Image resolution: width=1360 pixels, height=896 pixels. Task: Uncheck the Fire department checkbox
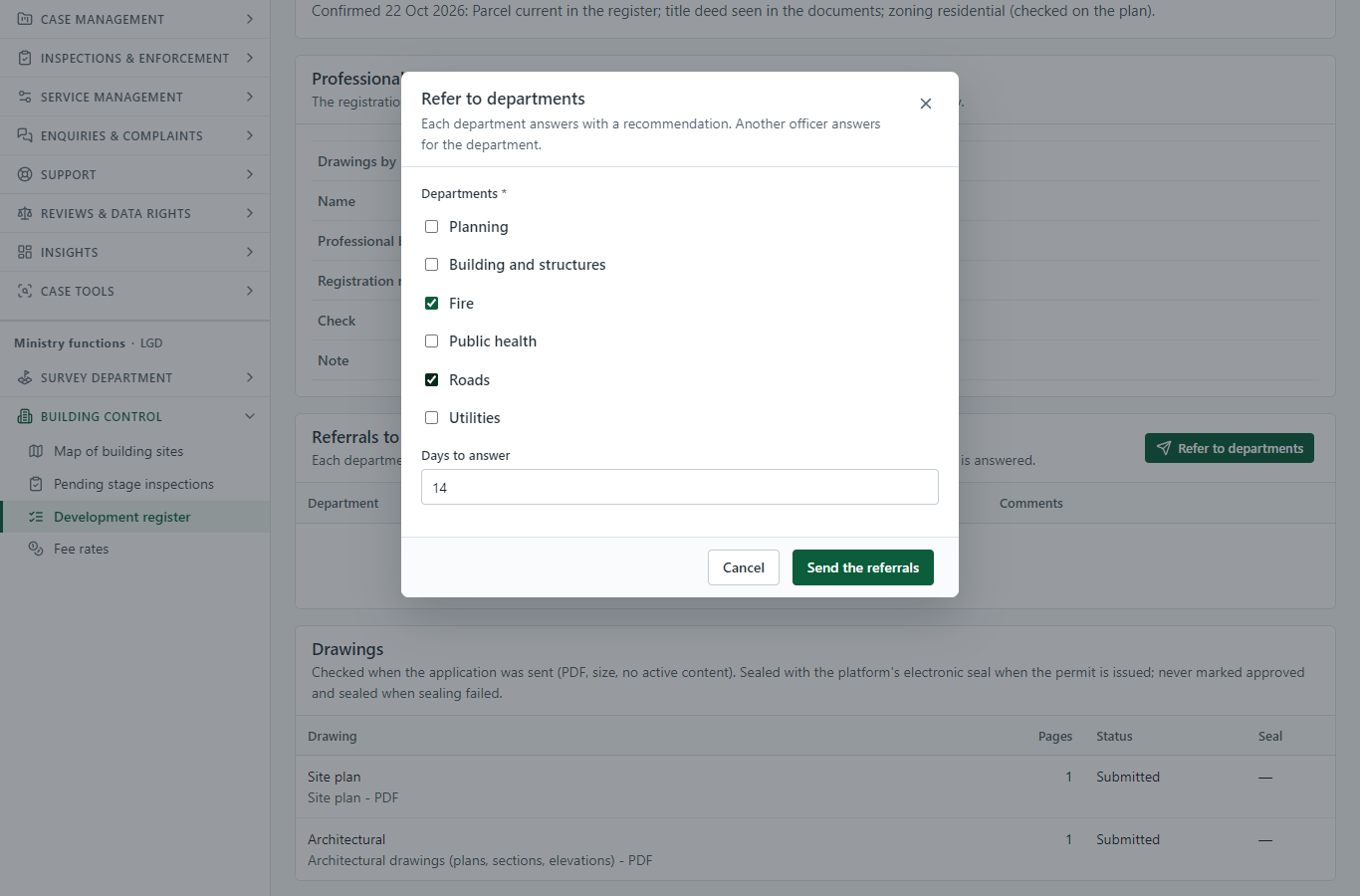pos(431,304)
